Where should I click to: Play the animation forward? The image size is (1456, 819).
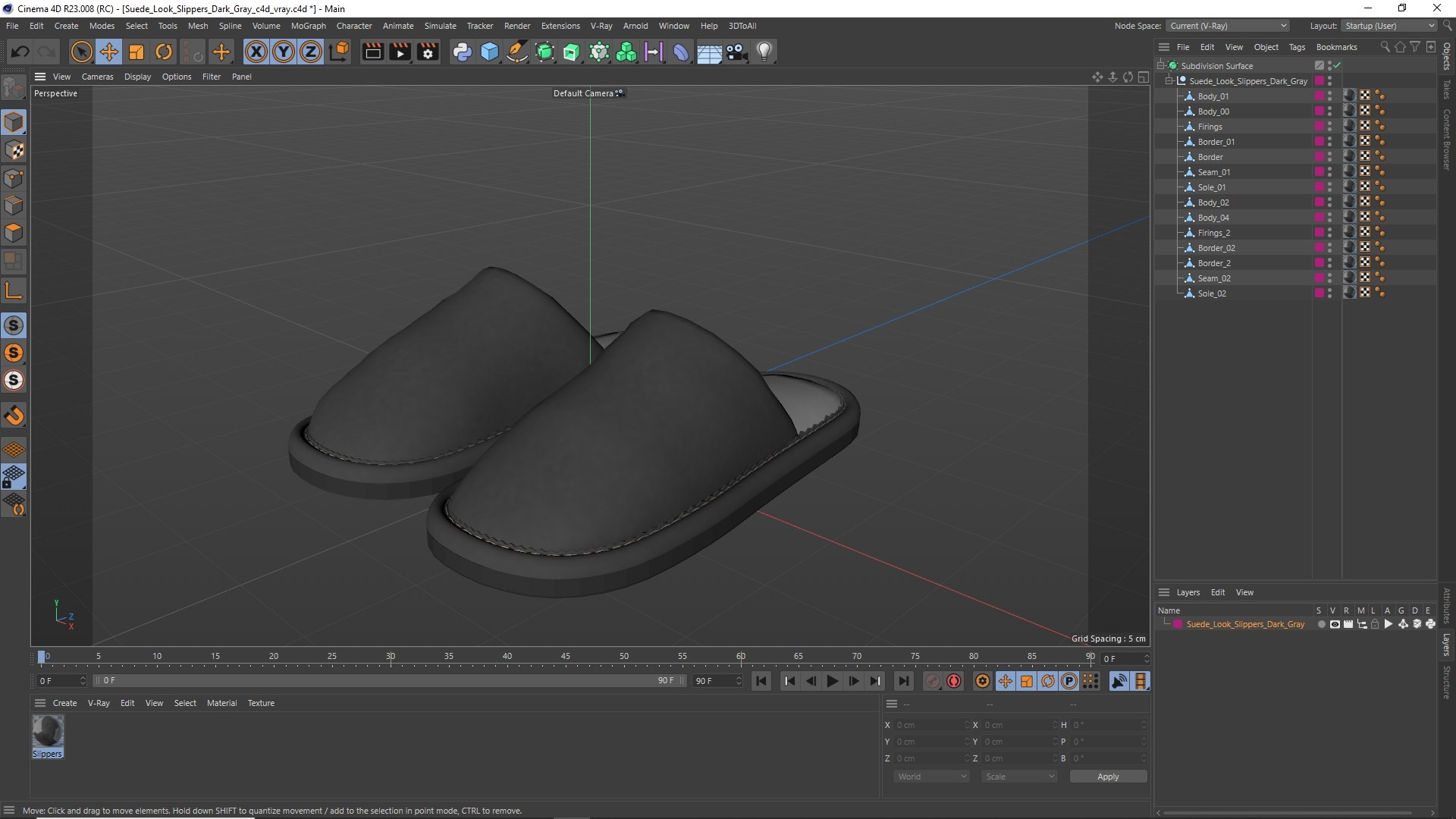point(832,681)
